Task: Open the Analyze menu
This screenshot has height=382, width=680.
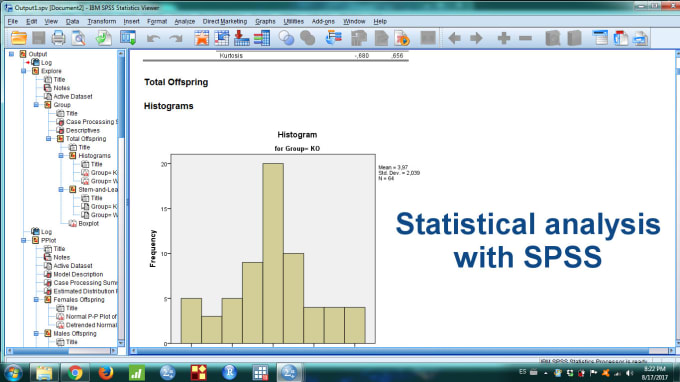Action: point(184,21)
